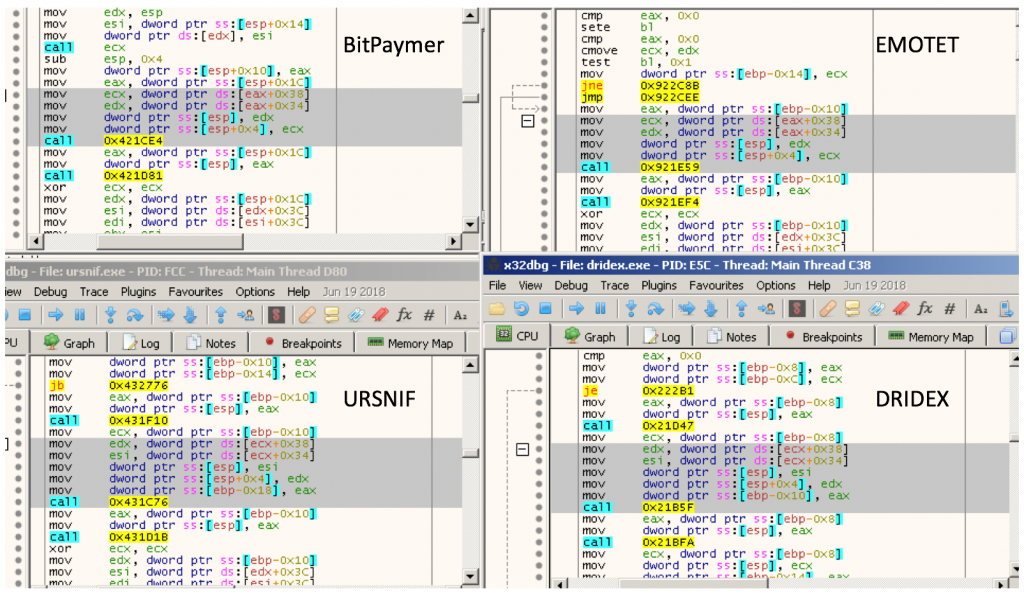Click Step Into icon in ursnif toolbar
Image resolution: width=1024 pixels, height=596 pixels.
(x=109, y=315)
